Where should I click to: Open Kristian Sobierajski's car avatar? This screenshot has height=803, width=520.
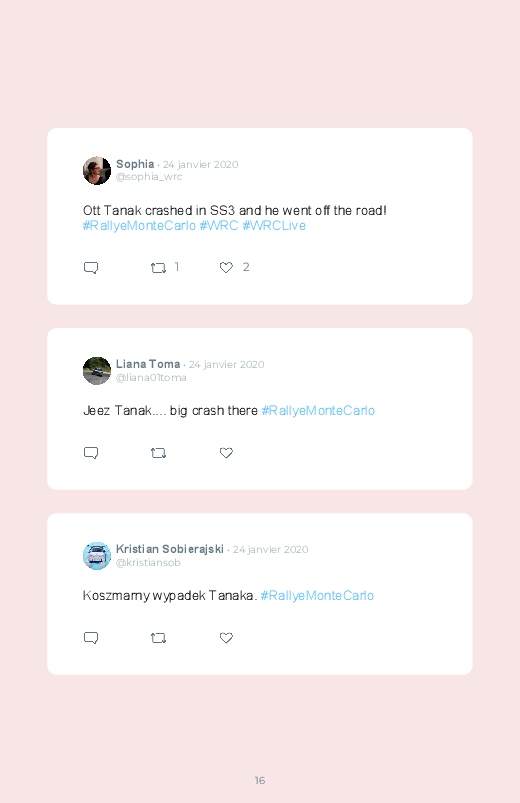tap(97, 556)
